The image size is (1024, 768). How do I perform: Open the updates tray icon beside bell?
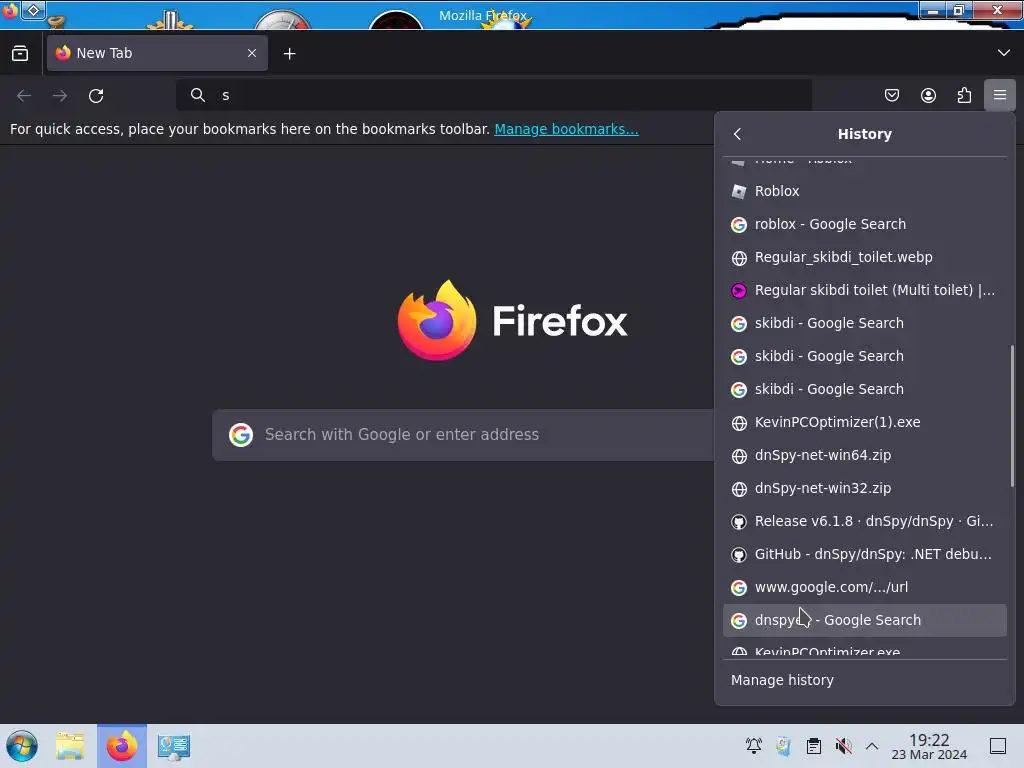tap(784, 746)
